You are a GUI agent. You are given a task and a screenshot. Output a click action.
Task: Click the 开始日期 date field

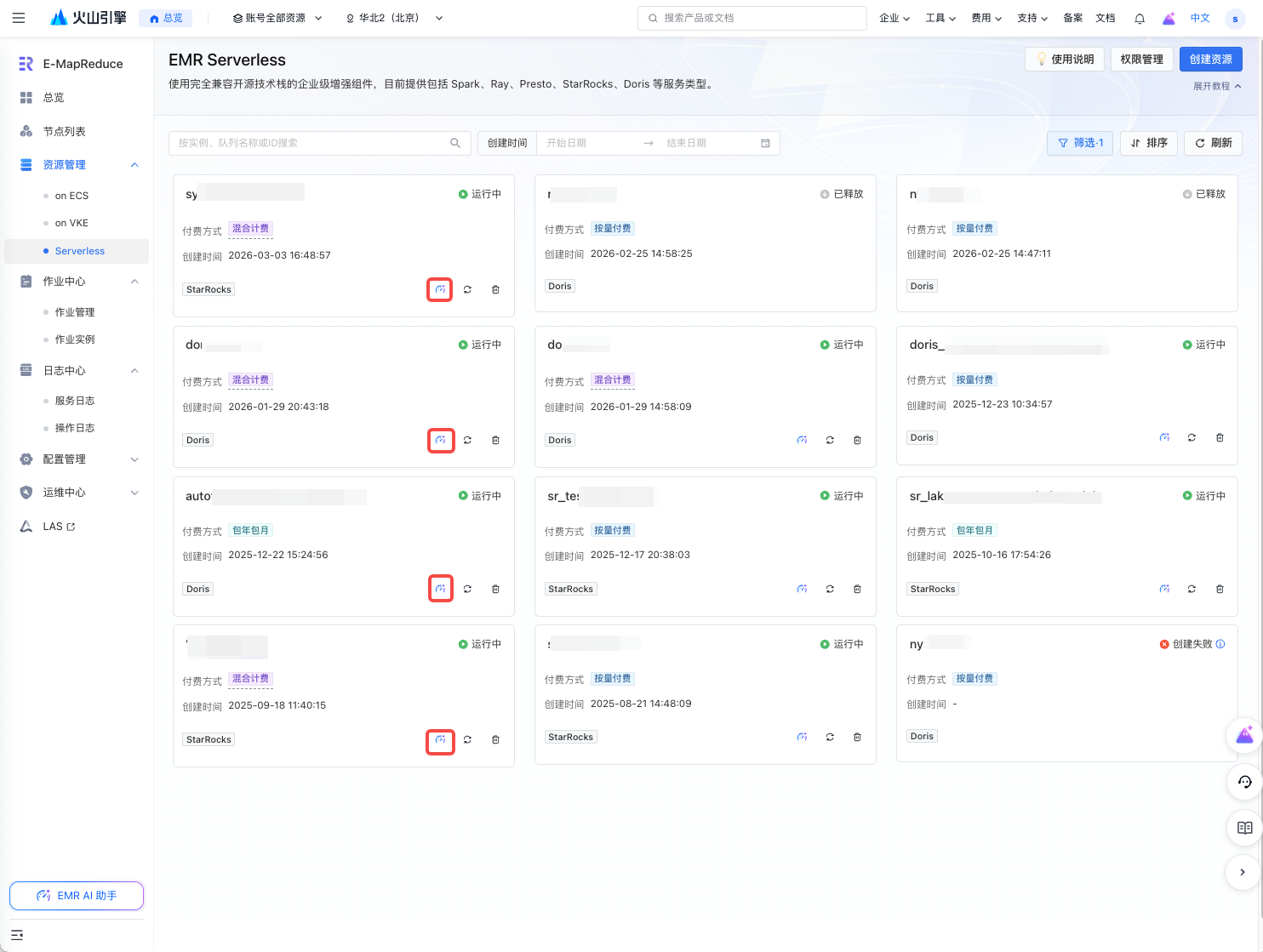(587, 143)
